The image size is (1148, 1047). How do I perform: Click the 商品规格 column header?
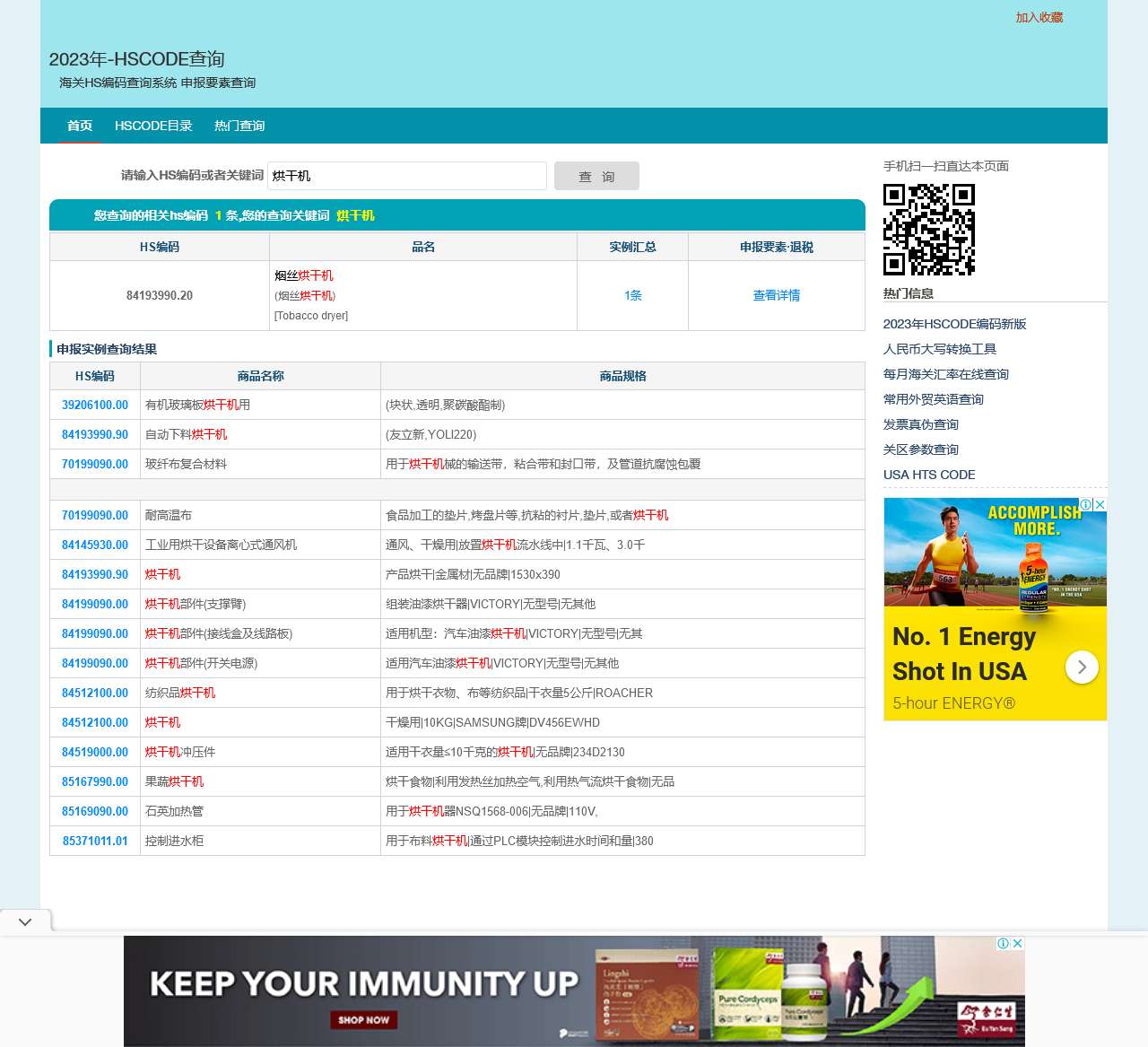click(622, 376)
